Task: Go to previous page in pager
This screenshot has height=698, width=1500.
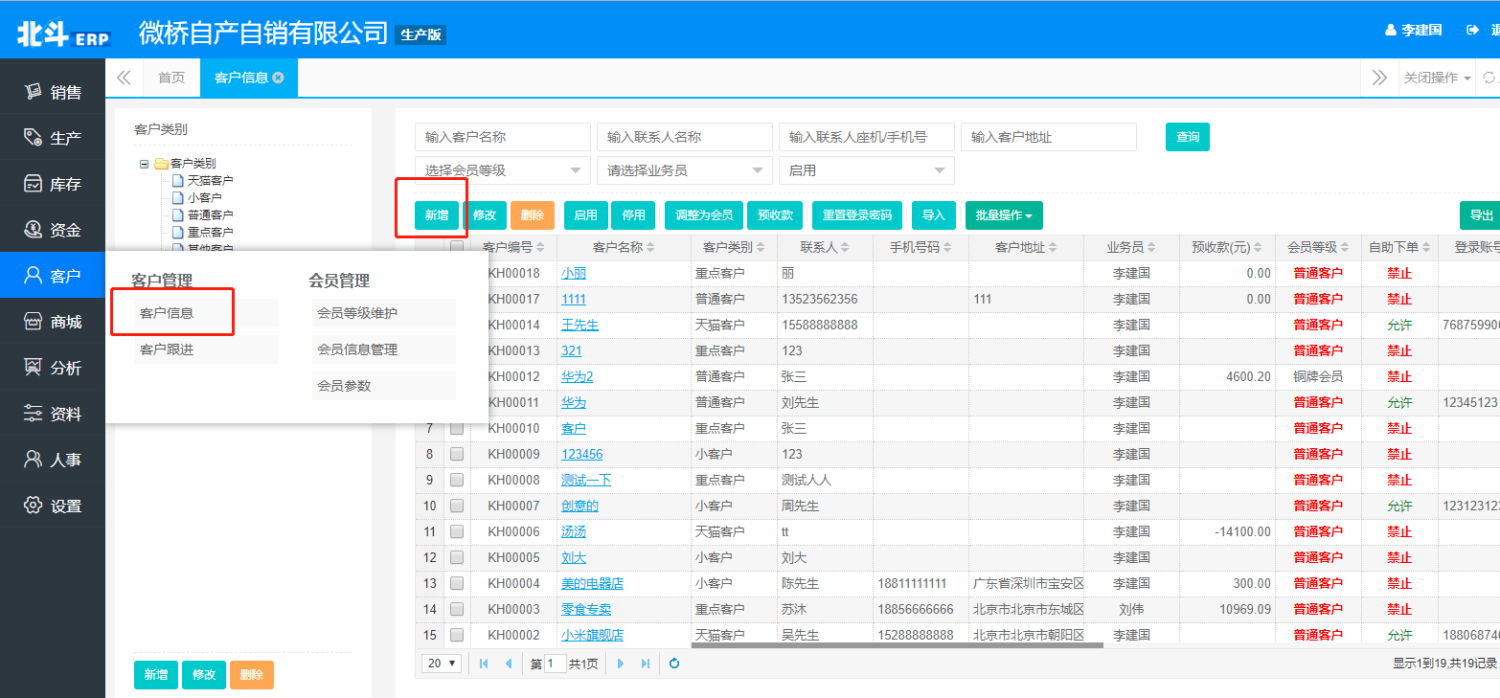Action: (x=508, y=663)
